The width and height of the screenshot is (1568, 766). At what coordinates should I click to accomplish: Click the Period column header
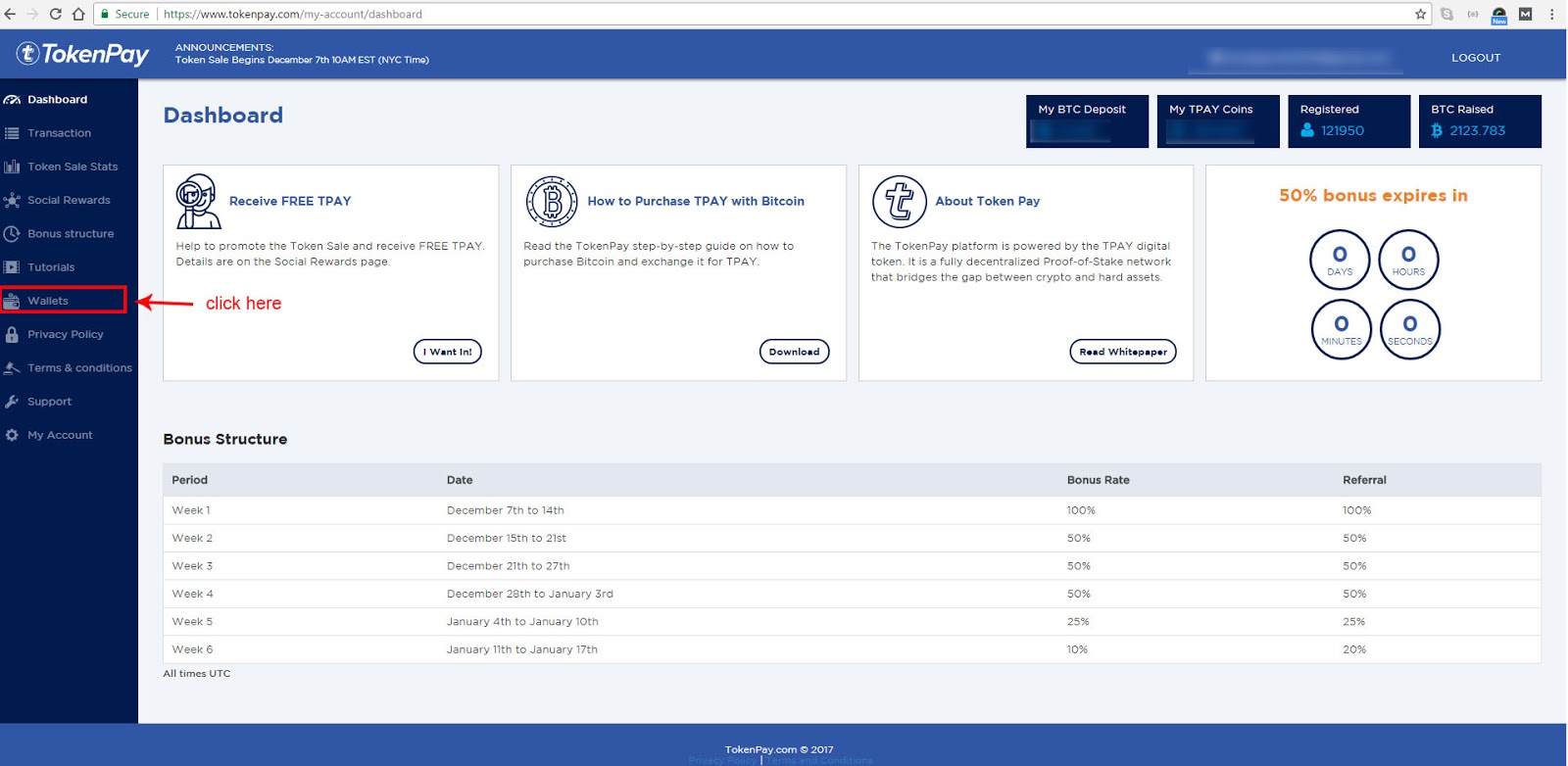click(189, 480)
